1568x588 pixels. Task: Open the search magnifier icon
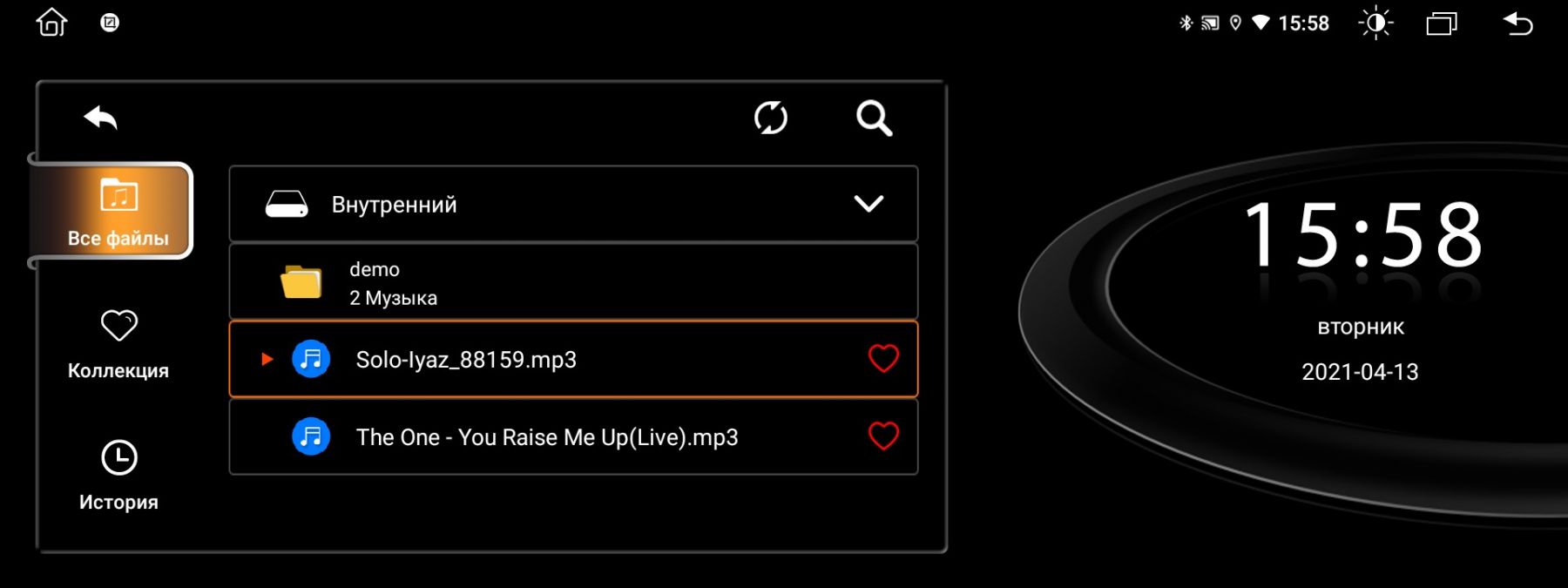[x=874, y=118]
